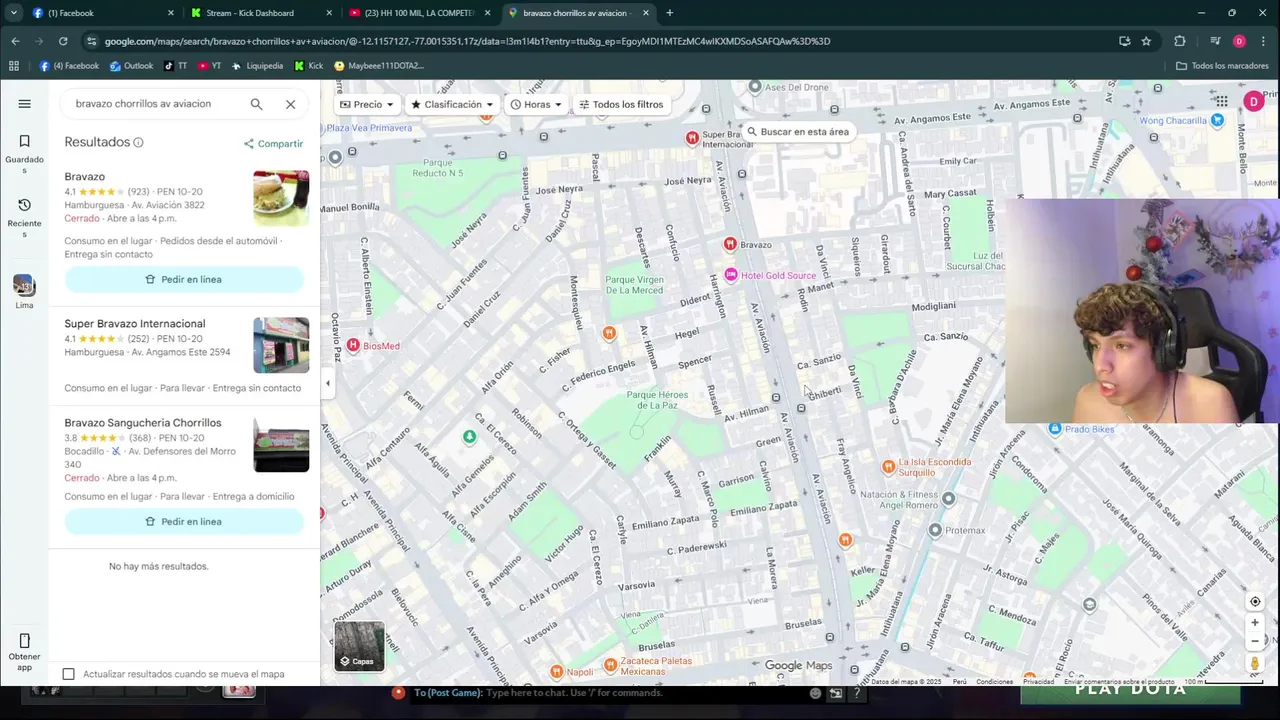Click the Bravazo red map pin
This screenshot has height=720, width=1280.
tap(730, 244)
